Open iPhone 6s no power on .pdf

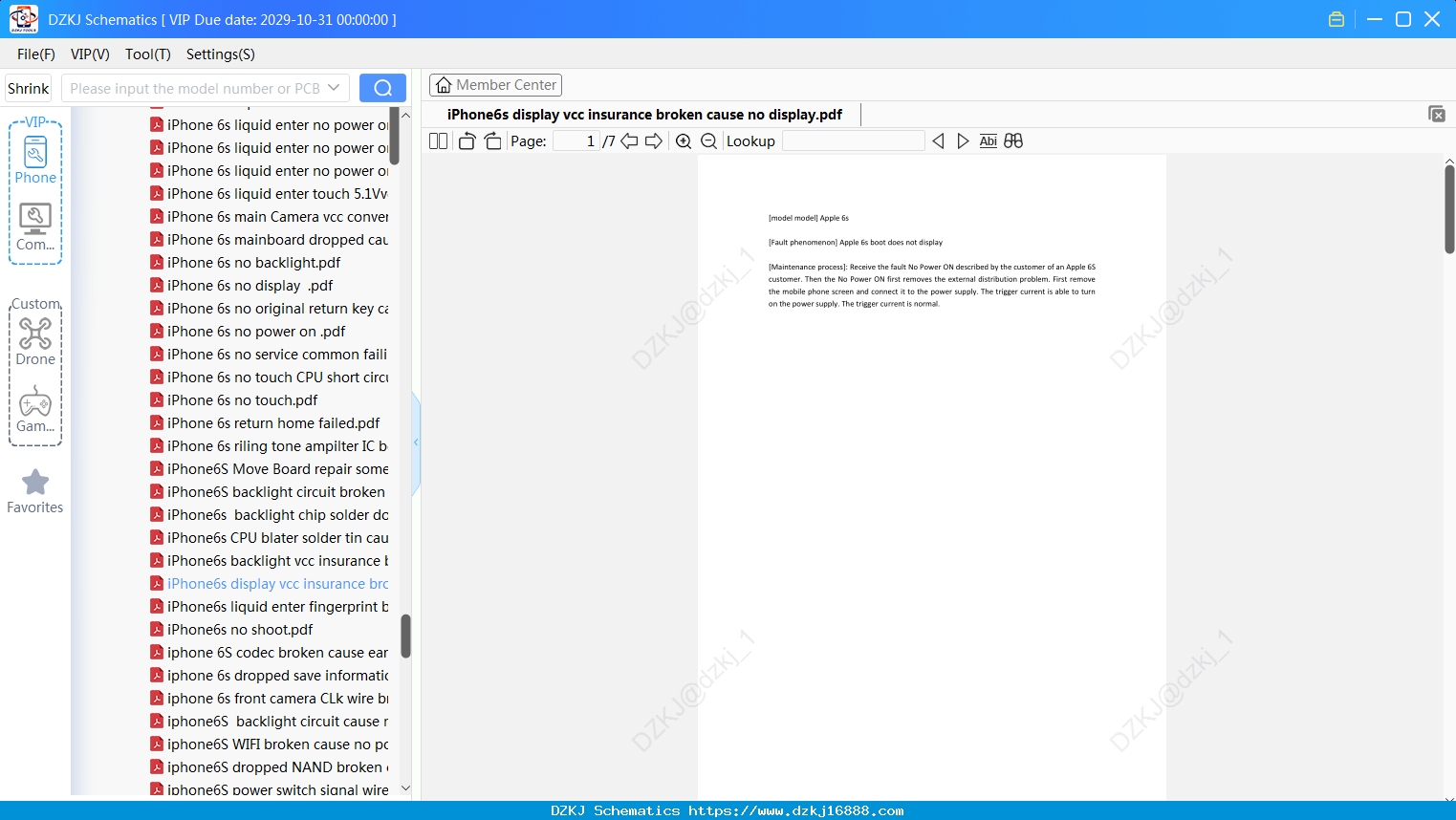(x=256, y=331)
